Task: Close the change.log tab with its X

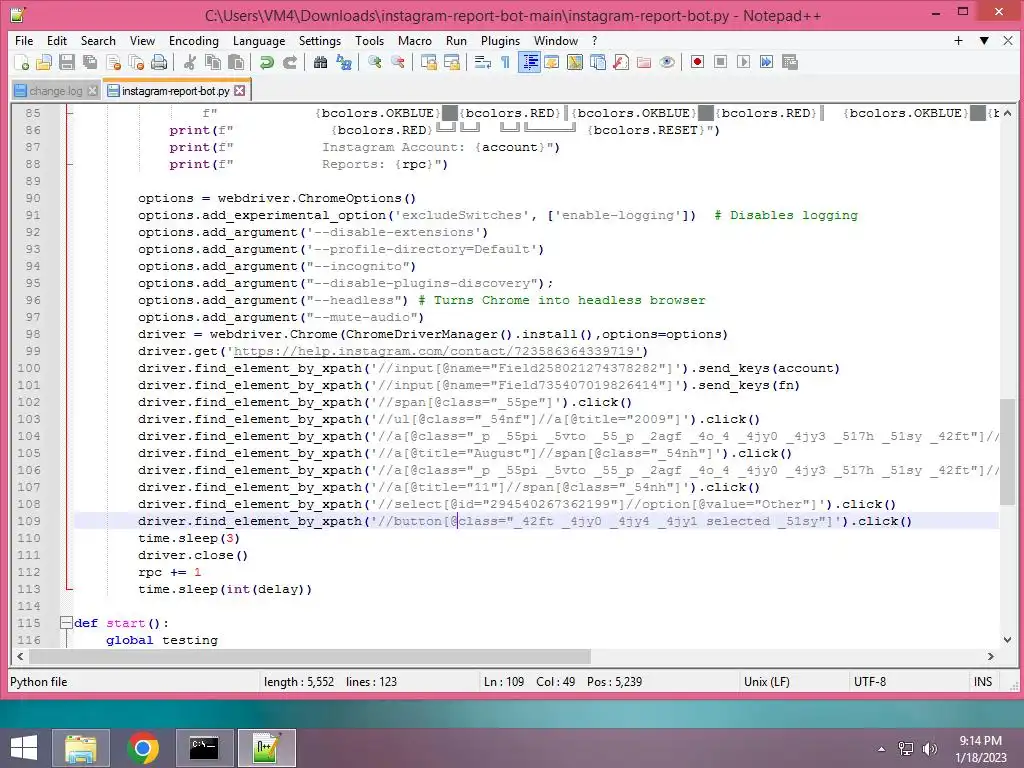Action: [x=93, y=91]
